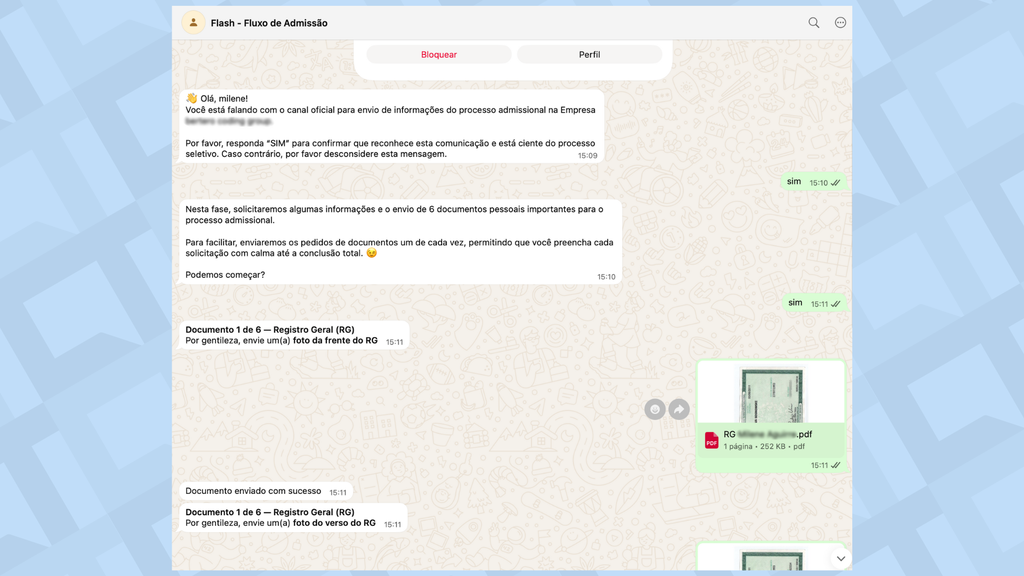The image size is (1024, 576).
Task: Click the checkmarks on the first sim reply
Action: pyautogui.click(x=838, y=182)
